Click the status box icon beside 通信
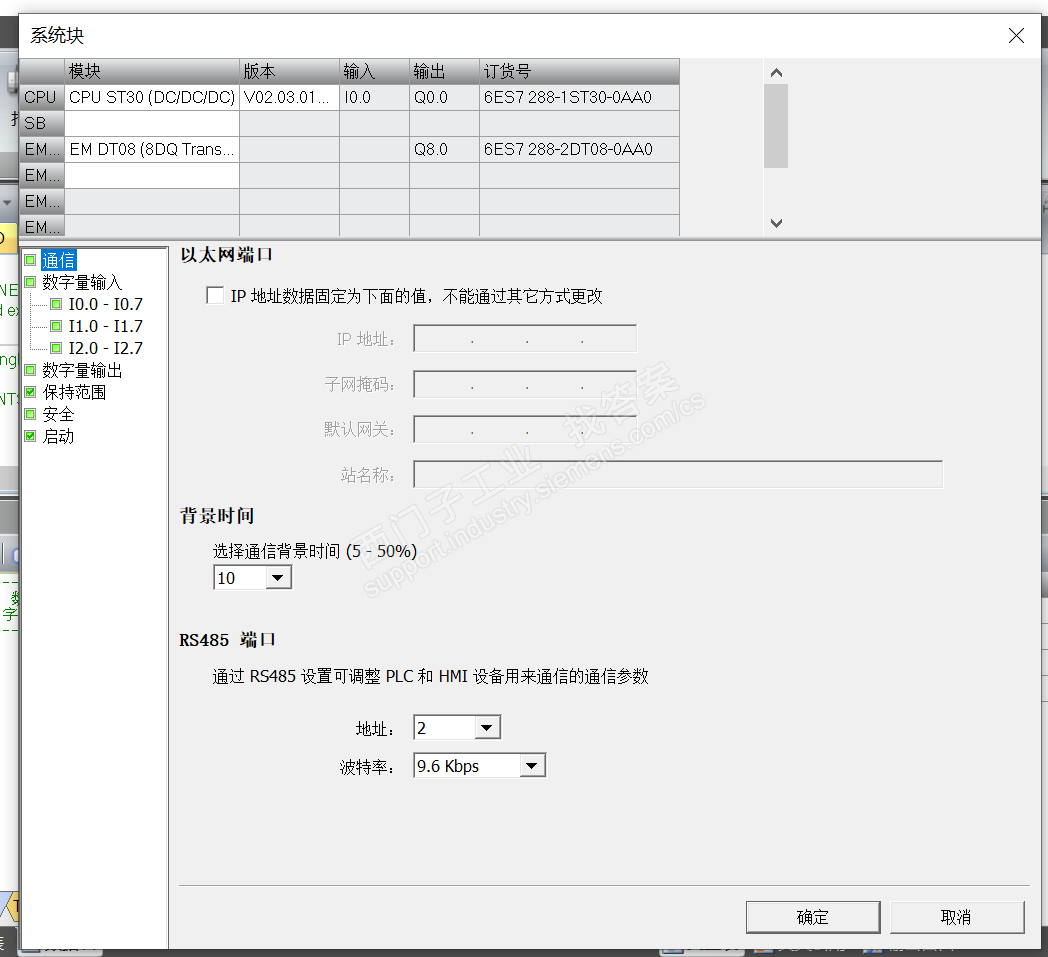1048x957 pixels. point(30,260)
